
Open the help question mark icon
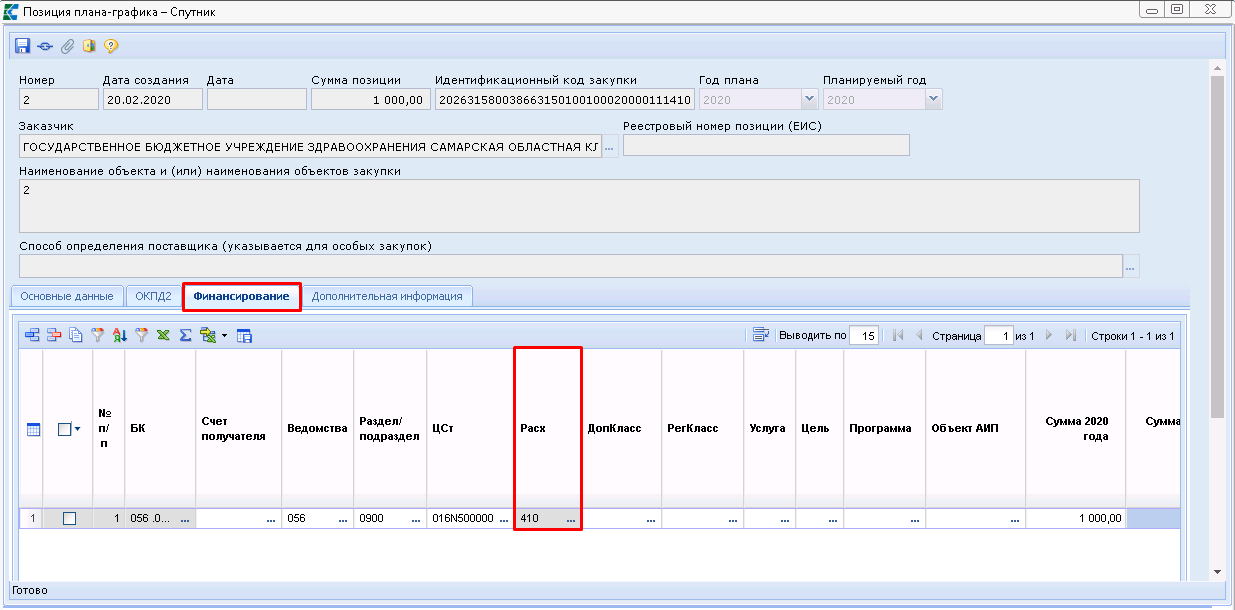click(x=111, y=46)
